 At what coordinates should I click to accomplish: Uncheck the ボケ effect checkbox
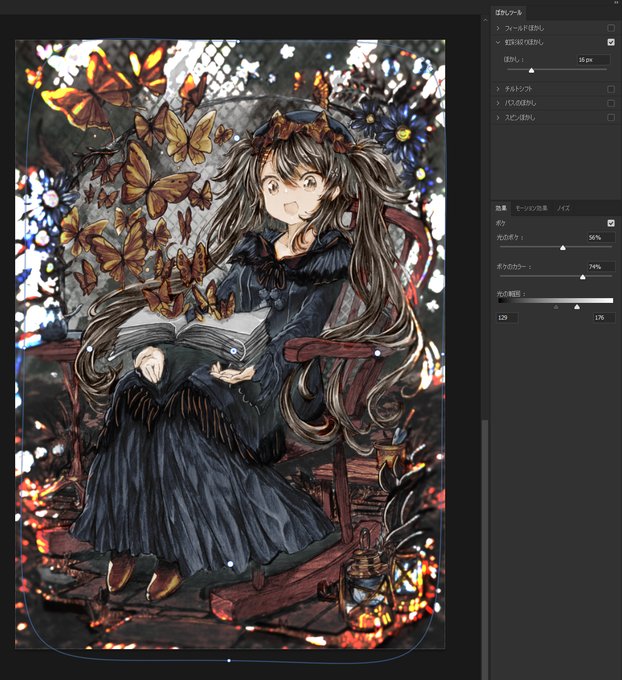point(611,223)
